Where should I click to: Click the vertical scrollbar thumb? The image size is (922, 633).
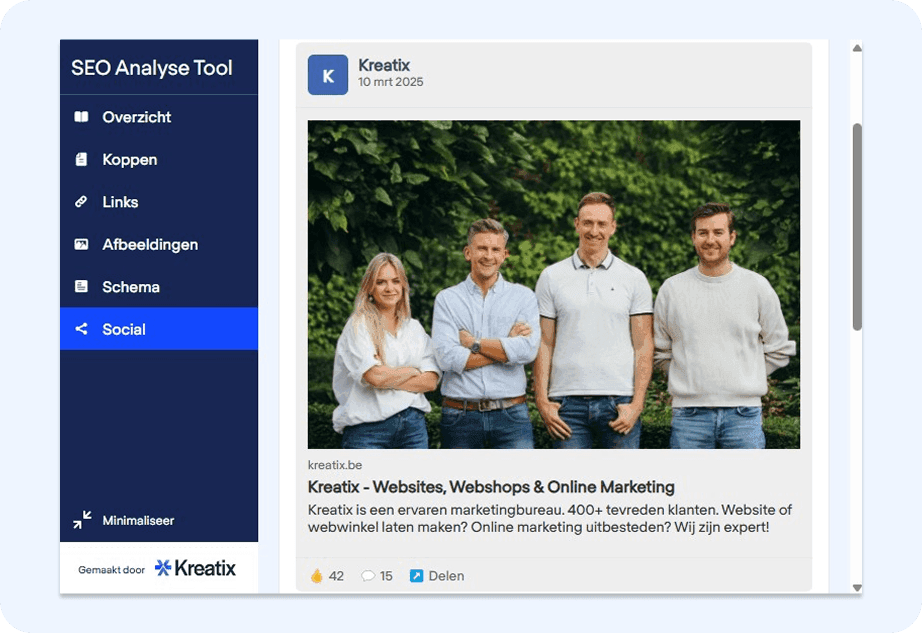click(857, 227)
